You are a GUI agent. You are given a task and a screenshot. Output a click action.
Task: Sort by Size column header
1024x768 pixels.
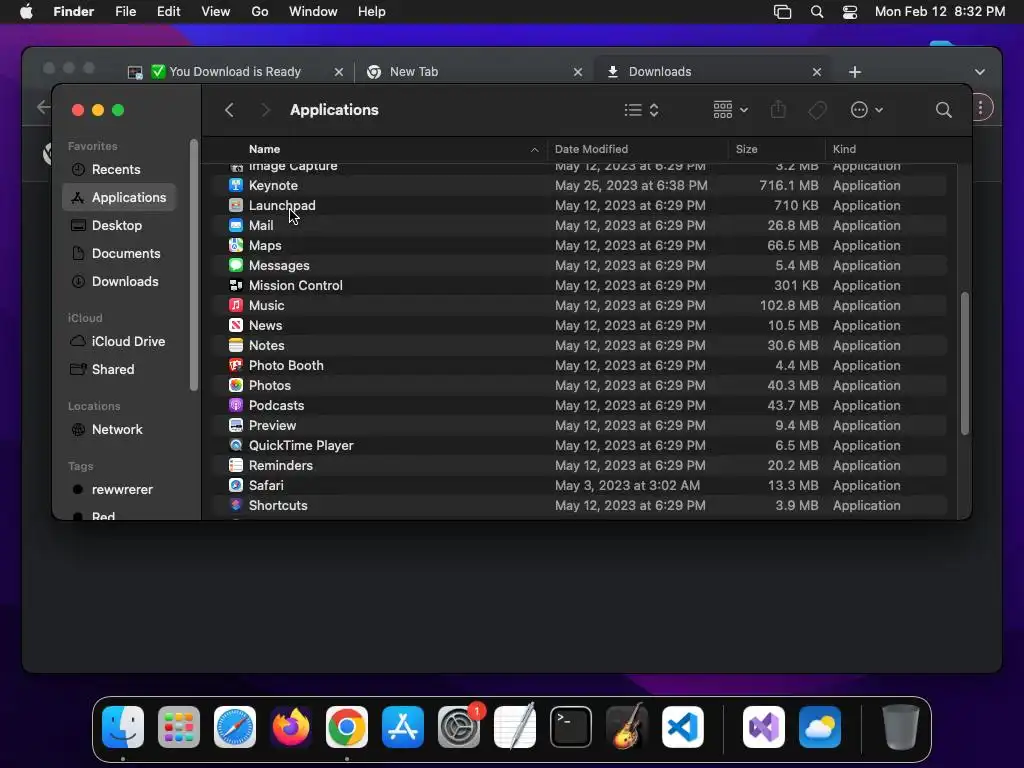coord(776,150)
